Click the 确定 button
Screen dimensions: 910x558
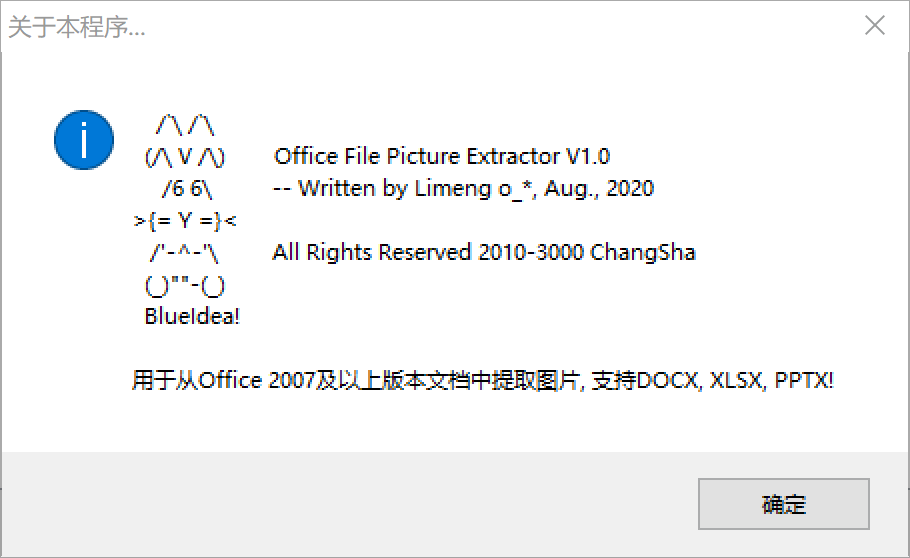tap(783, 504)
